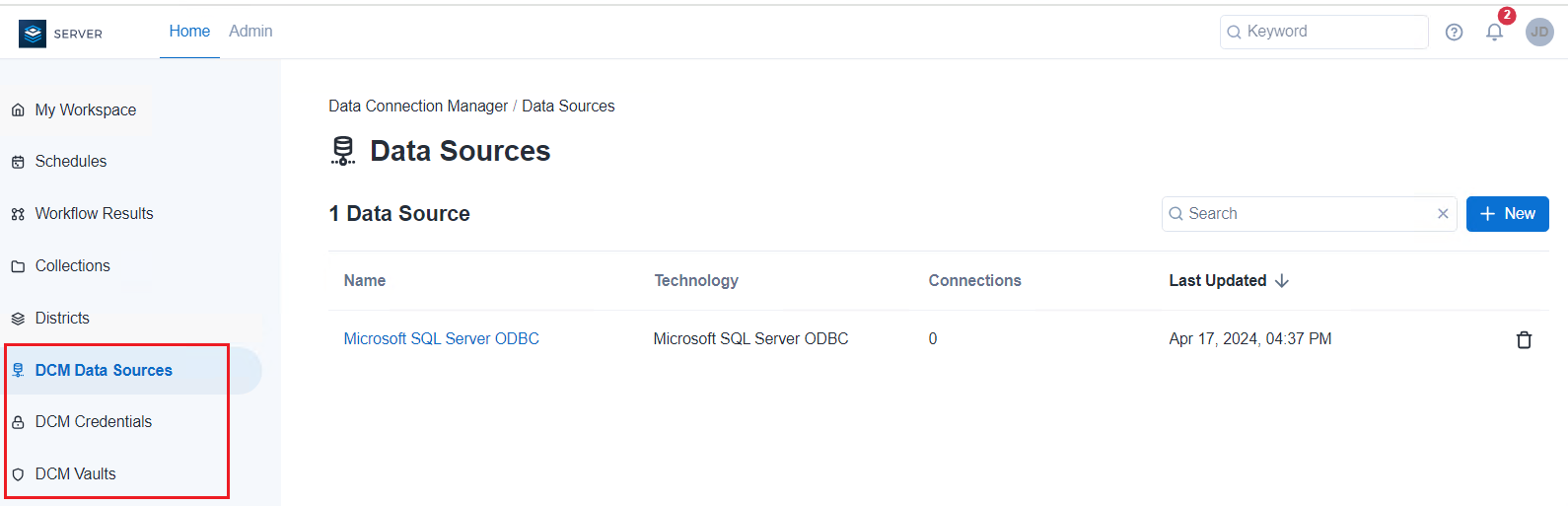1568x506 pixels.
Task: Open DCM Vaults page
Action: [x=75, y=474]
